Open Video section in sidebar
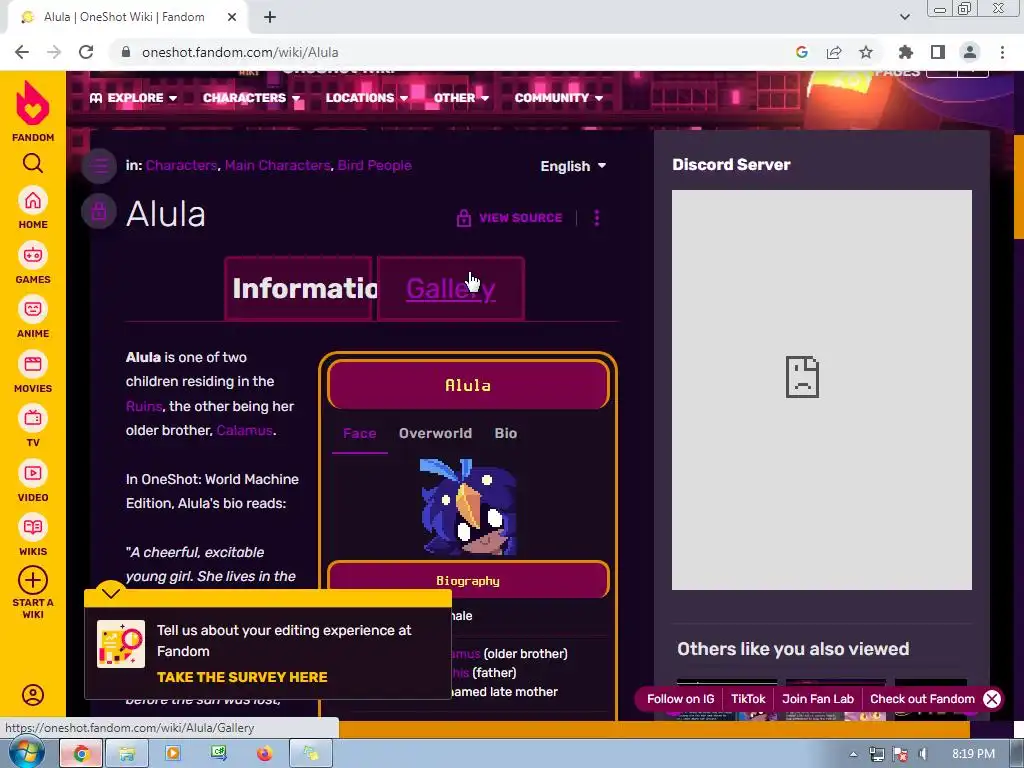Screen dimensions: 1024x768 (33, 481)
